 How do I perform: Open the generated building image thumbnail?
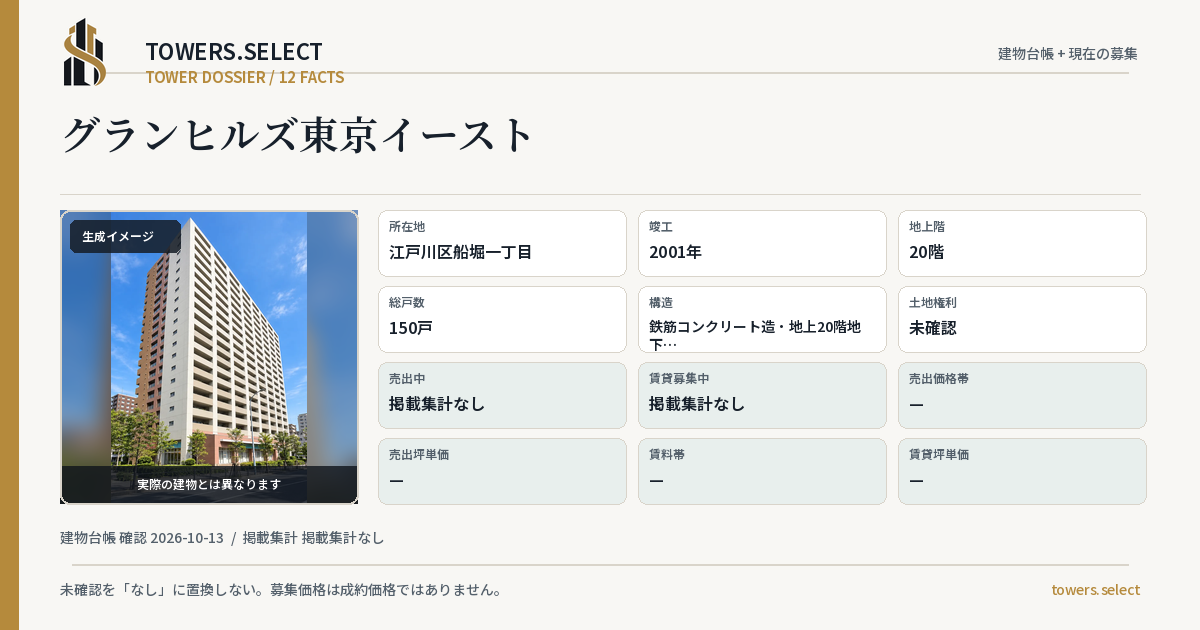[x=209, y=357]
